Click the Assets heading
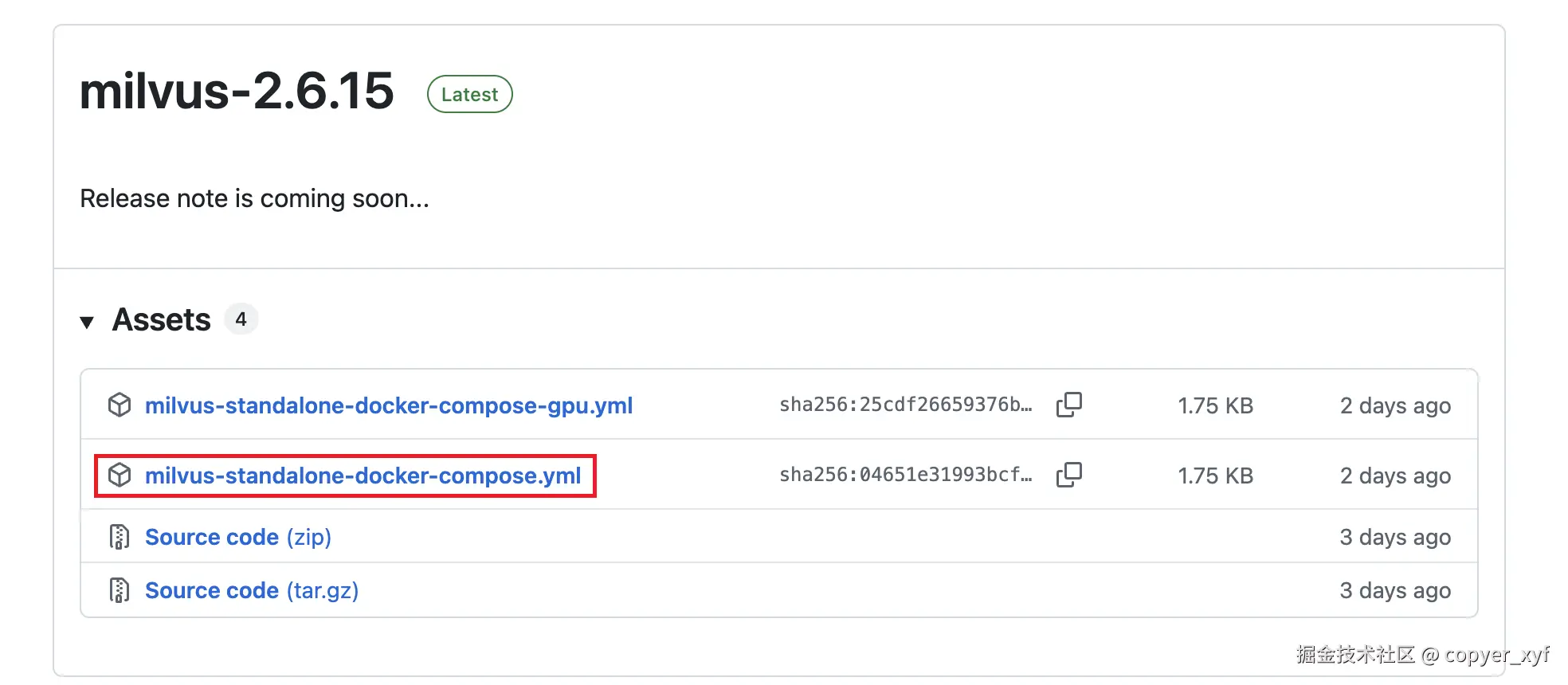The height and width of the screenshot is (685, 1568). (x=162, y=319)
